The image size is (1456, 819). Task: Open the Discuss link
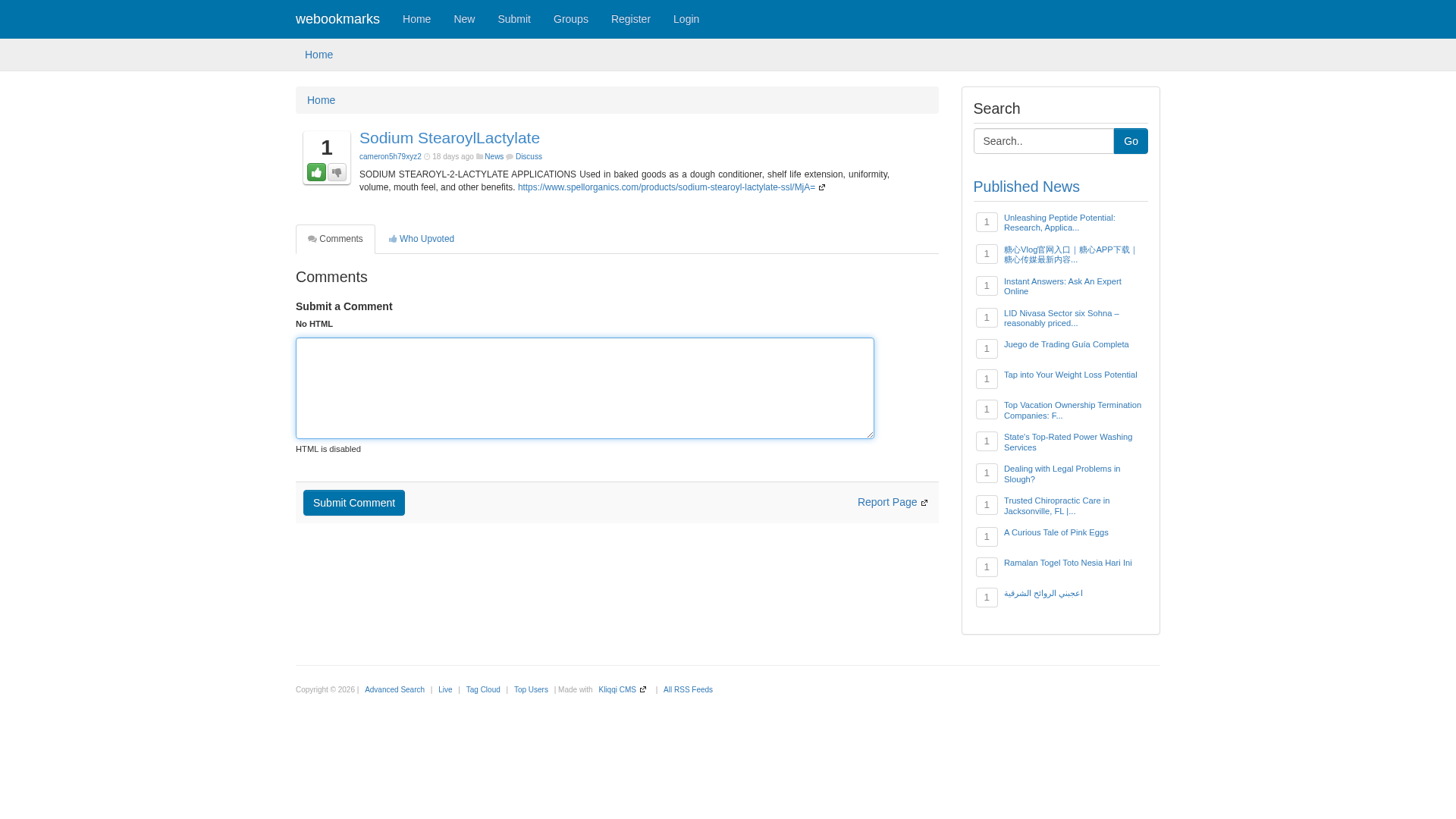tap(528, 156)
